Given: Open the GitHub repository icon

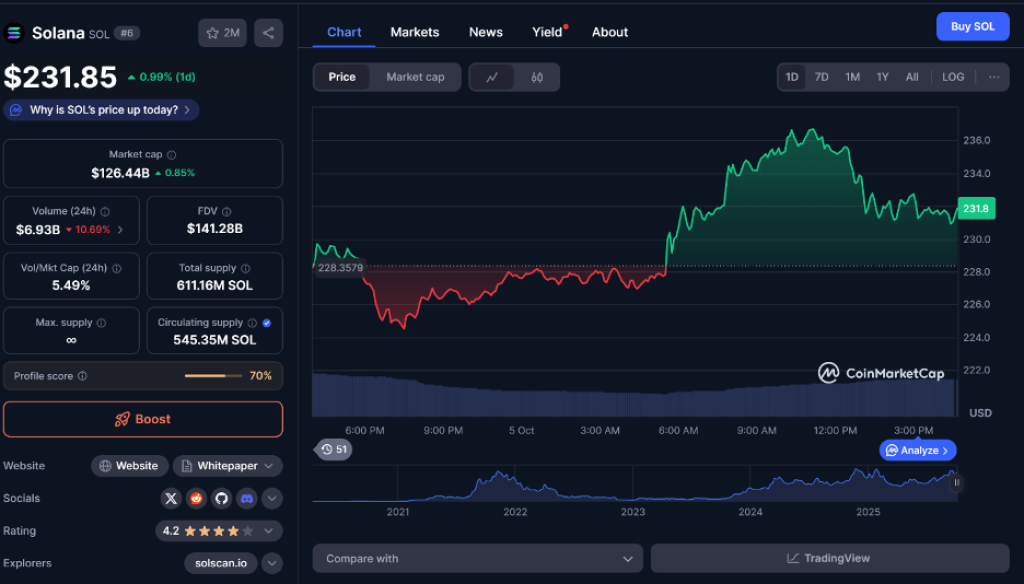Looking at the screenshot, I should 221,498.
